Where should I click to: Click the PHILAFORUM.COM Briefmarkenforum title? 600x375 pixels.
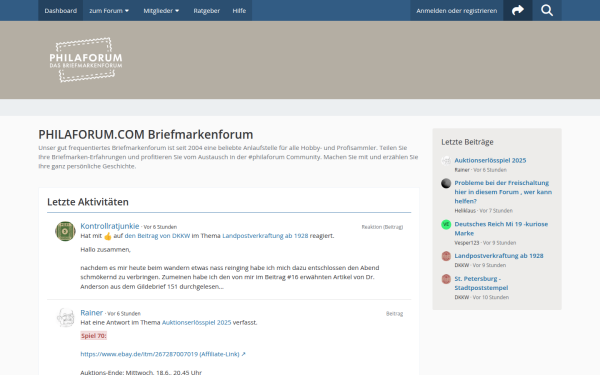point(145,135)
